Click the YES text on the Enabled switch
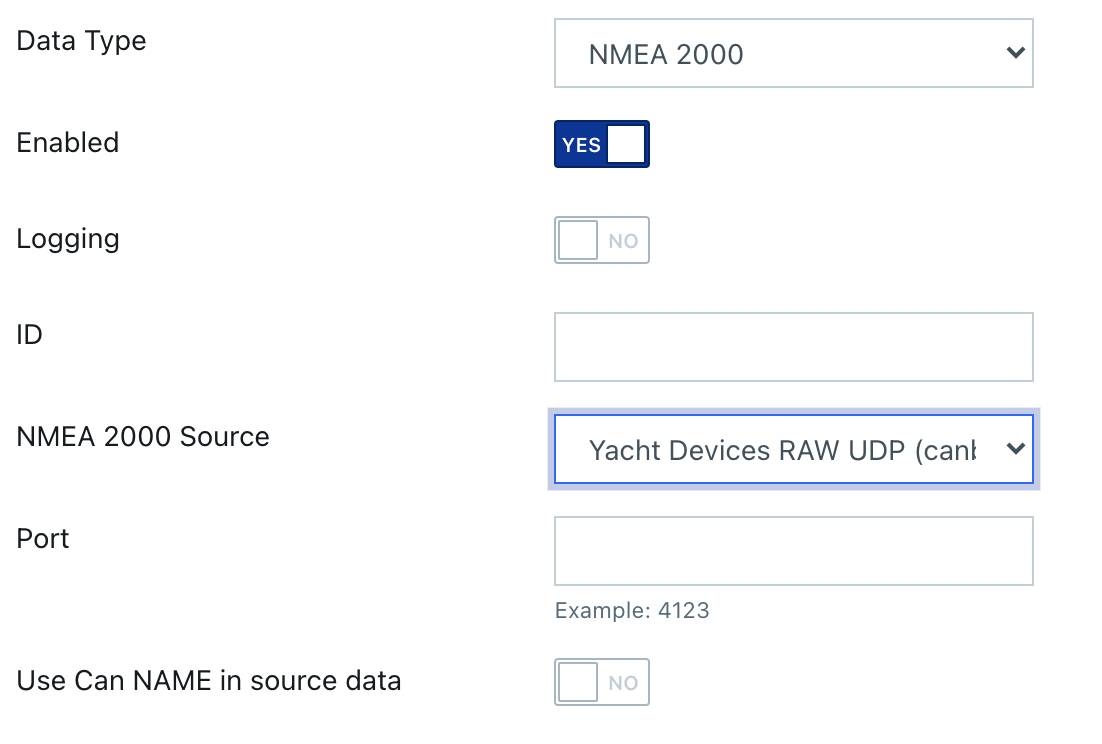The image size is (1102, 744). coord(581,145)
